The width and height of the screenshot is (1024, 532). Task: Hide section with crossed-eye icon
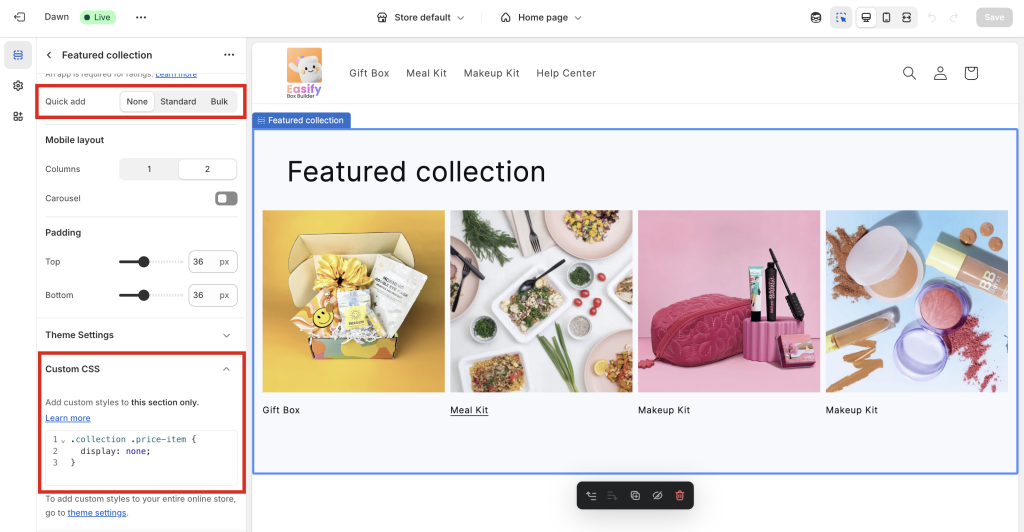(657, 495)
